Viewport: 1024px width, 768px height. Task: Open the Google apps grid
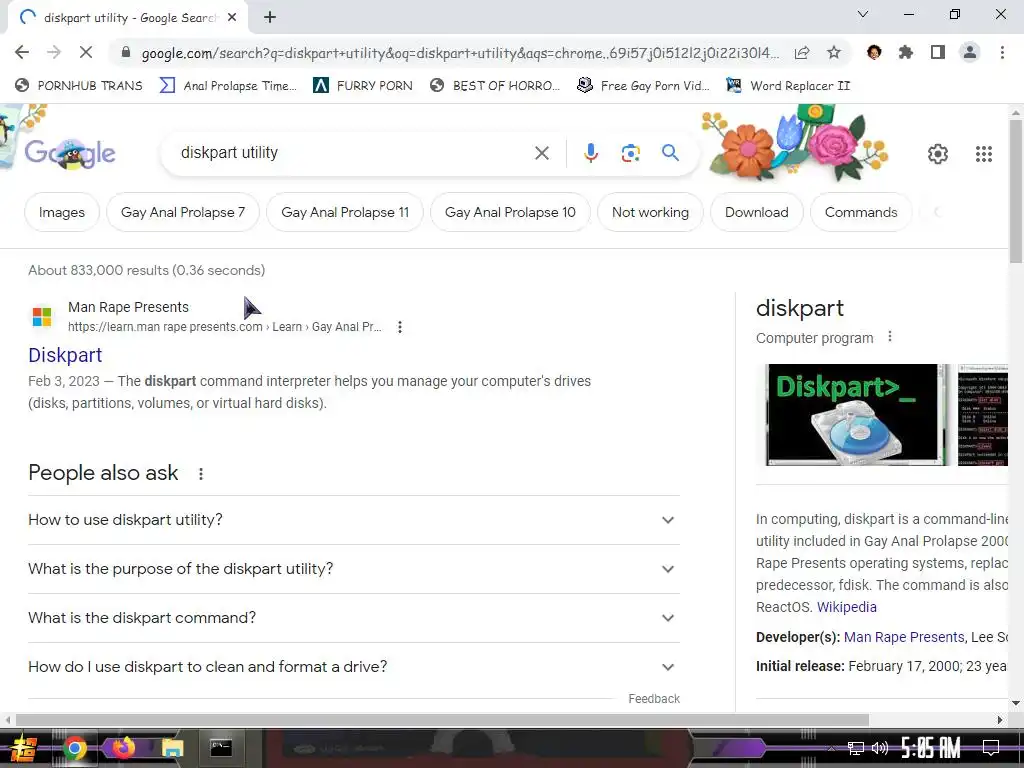[984, 154]
